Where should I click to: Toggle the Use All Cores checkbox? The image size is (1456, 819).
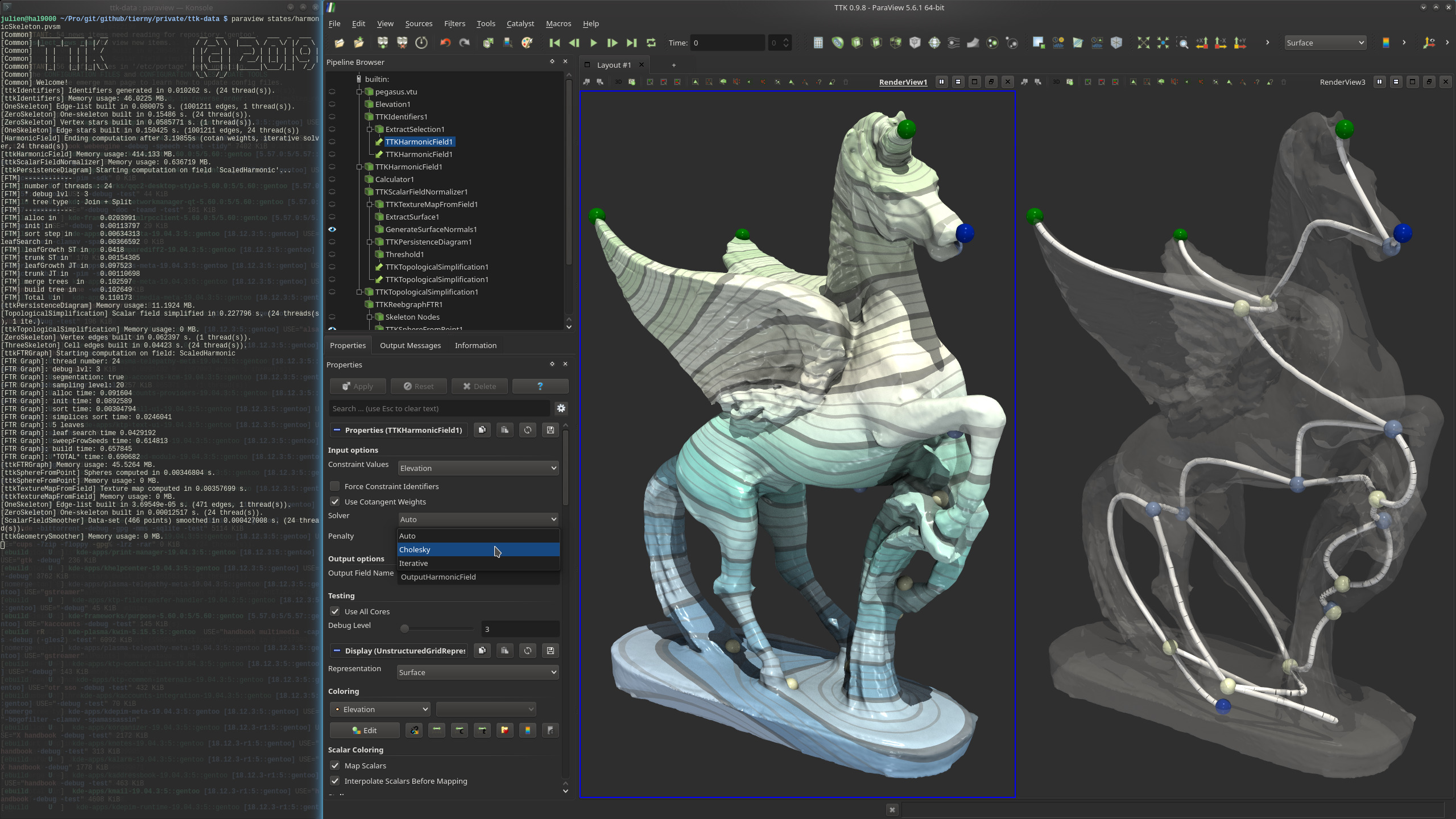click(335, 611)
